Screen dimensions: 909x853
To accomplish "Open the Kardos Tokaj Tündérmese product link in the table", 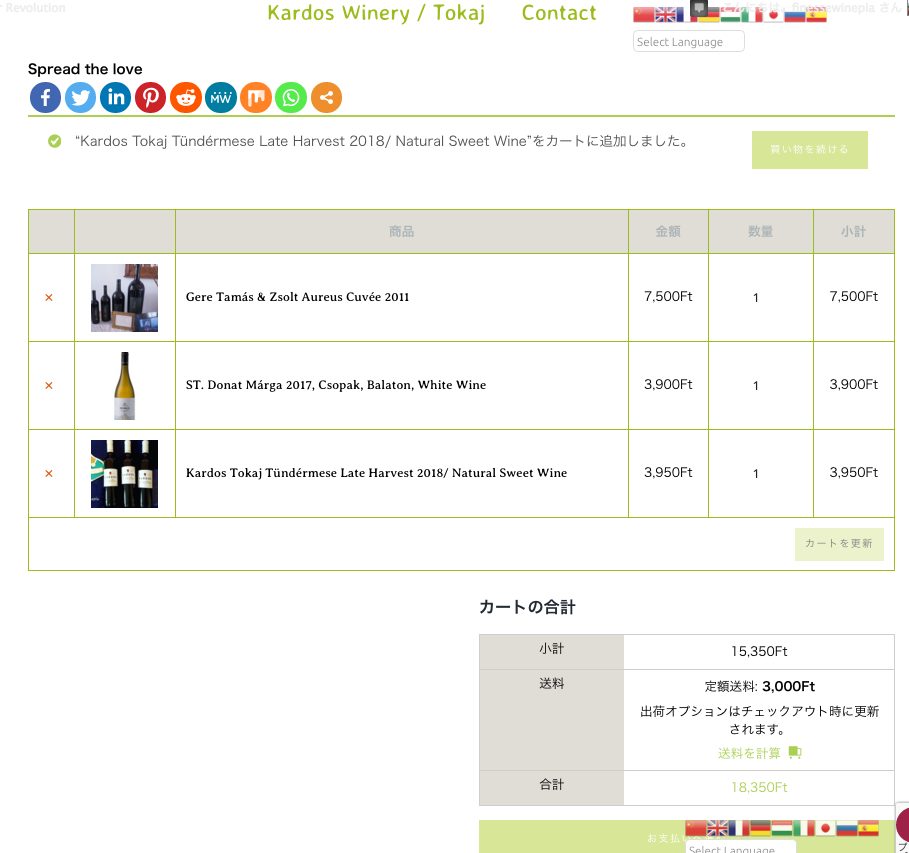I will coord(376,473).
